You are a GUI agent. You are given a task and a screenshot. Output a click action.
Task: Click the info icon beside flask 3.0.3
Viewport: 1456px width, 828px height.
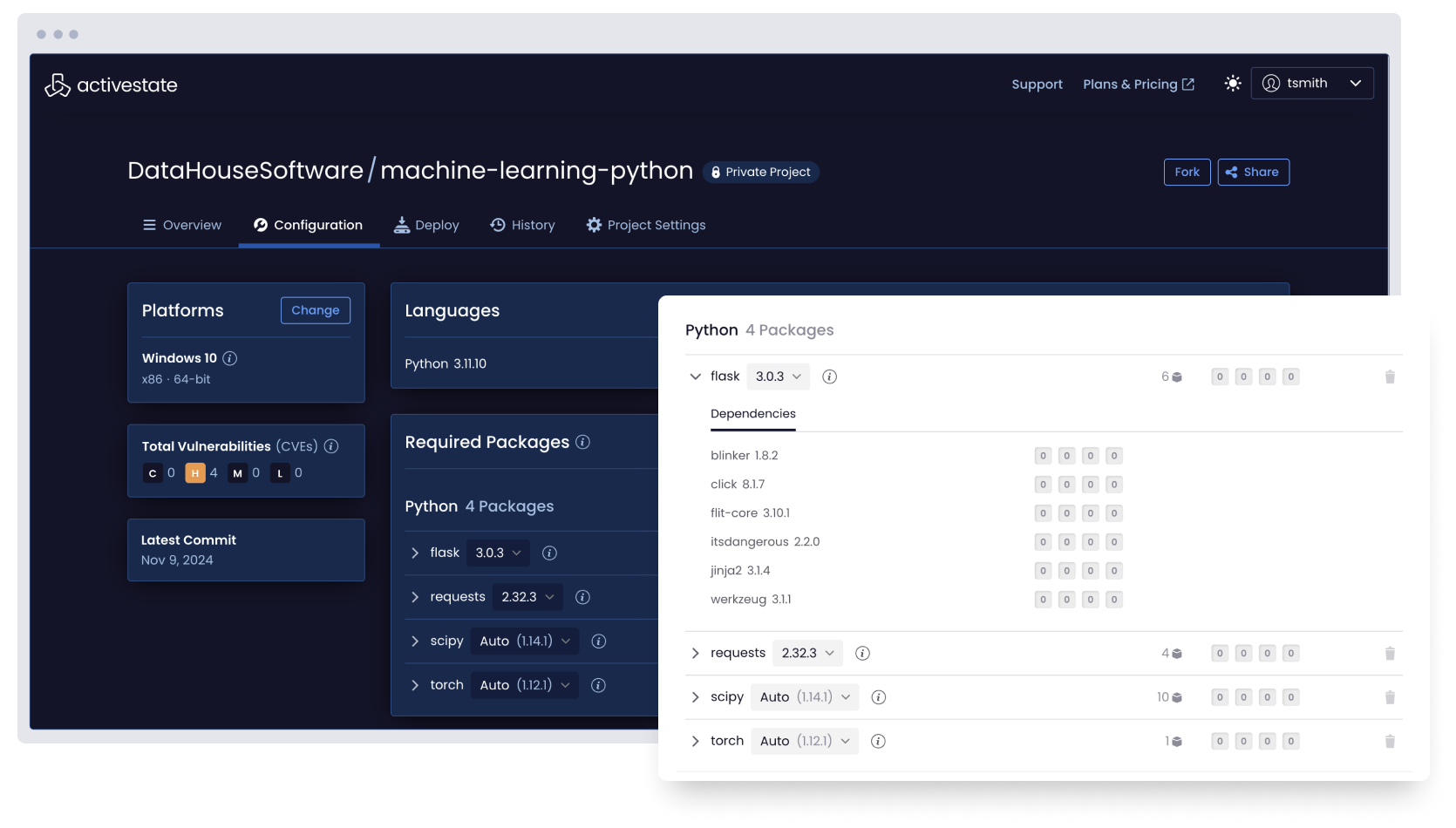pyautogui.click(x=829, y=377)
